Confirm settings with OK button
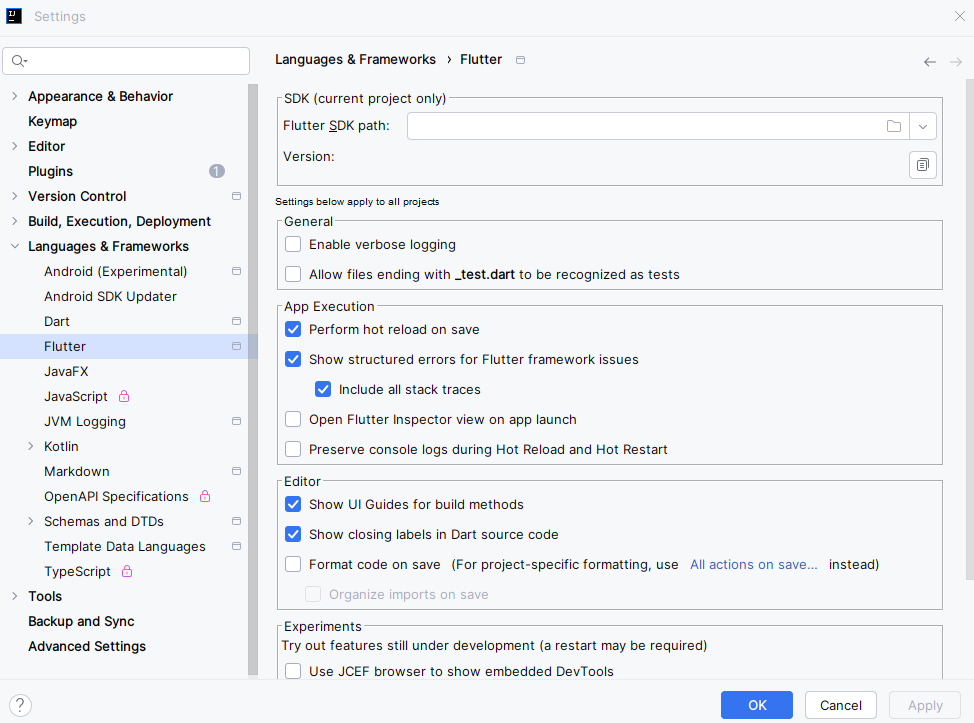Screen dimensions: 974x723 coord(757,705)
